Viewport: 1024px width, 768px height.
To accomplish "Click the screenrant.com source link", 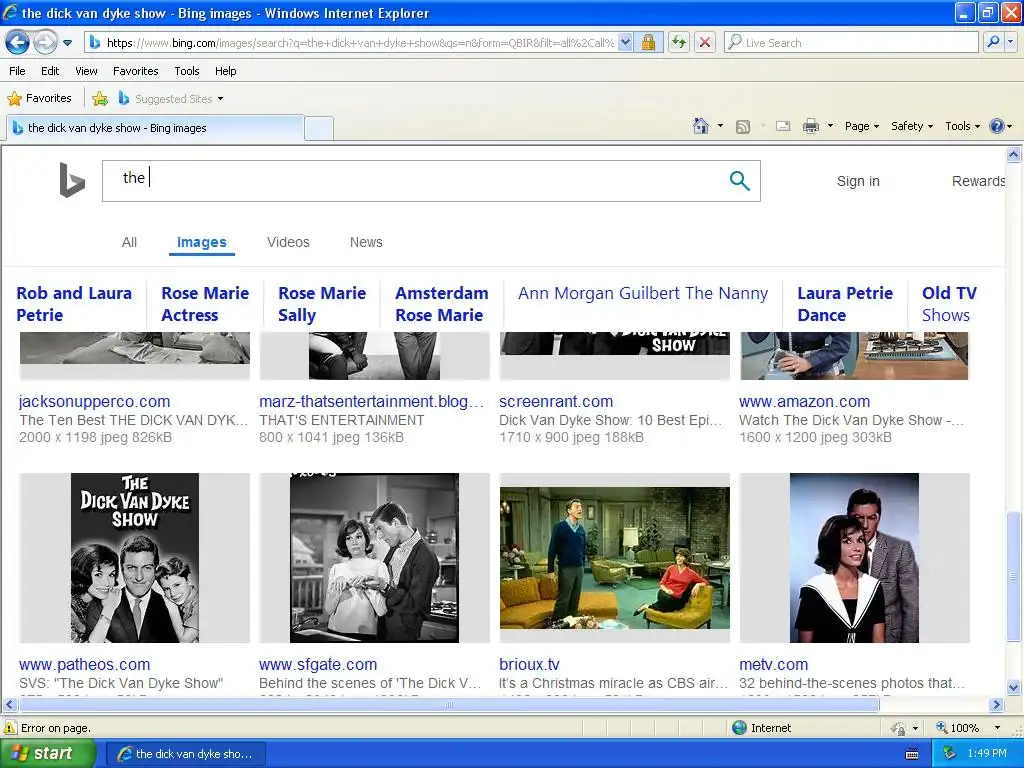I will coord(556,401).
